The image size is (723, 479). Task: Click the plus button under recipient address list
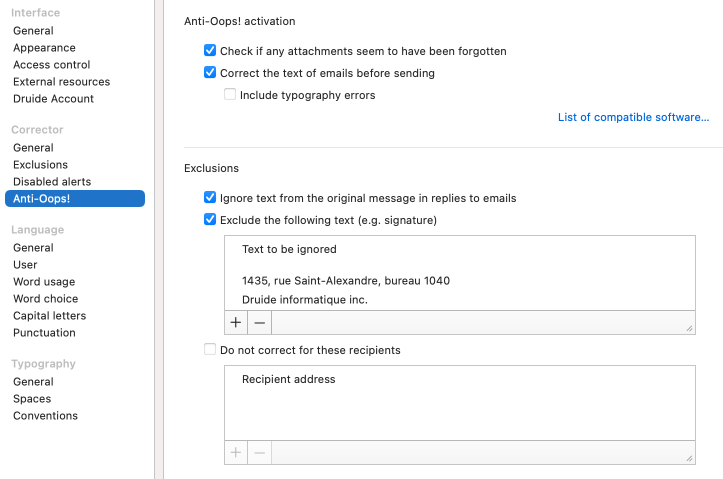236,452
